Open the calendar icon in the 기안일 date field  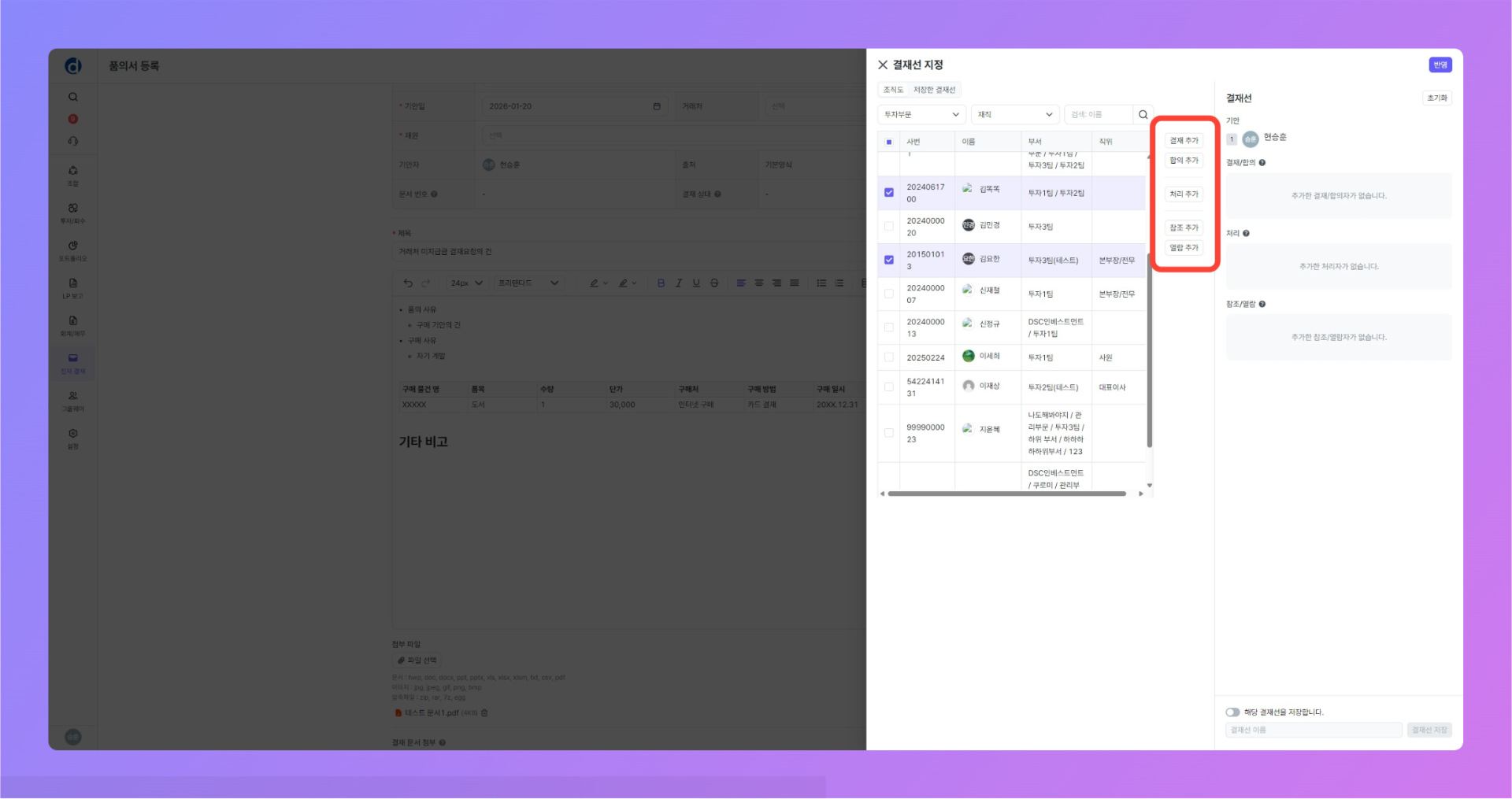click(657, 106)
